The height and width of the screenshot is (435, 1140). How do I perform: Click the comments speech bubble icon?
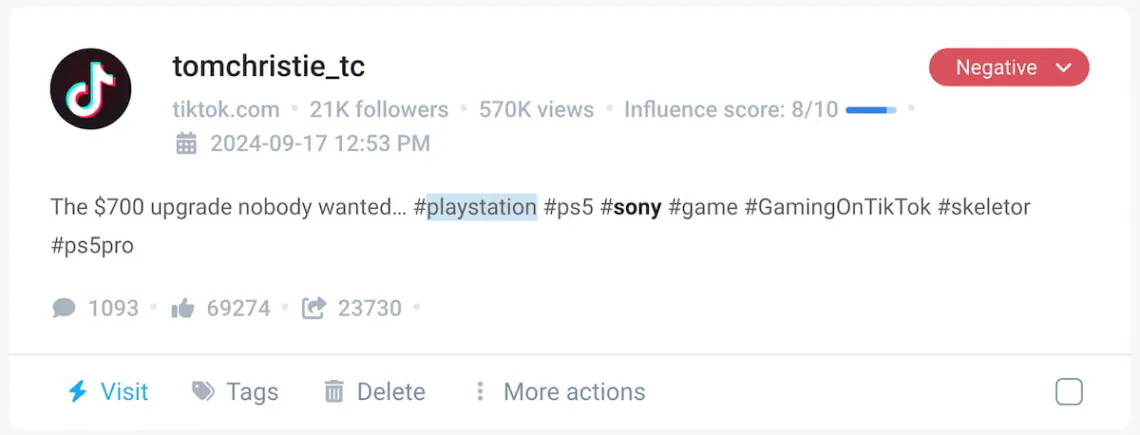coord(64,308)
